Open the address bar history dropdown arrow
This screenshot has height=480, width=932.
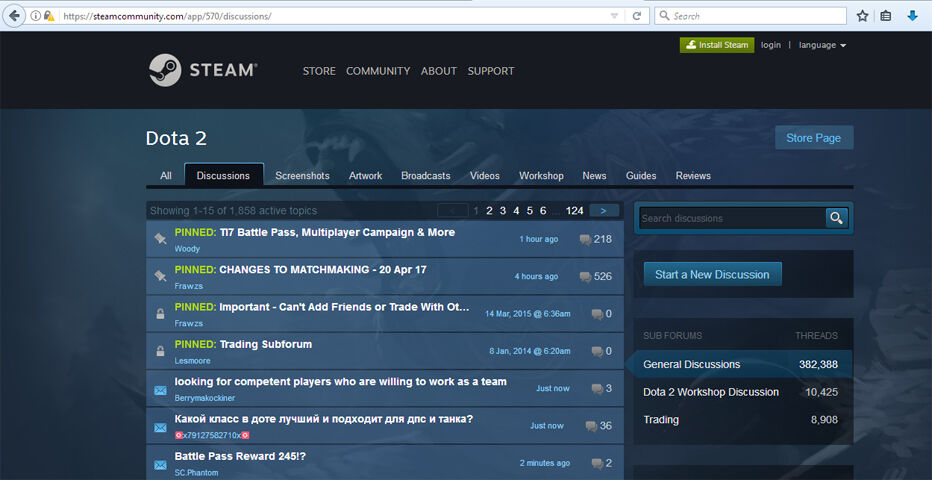[x=615, y=16]
